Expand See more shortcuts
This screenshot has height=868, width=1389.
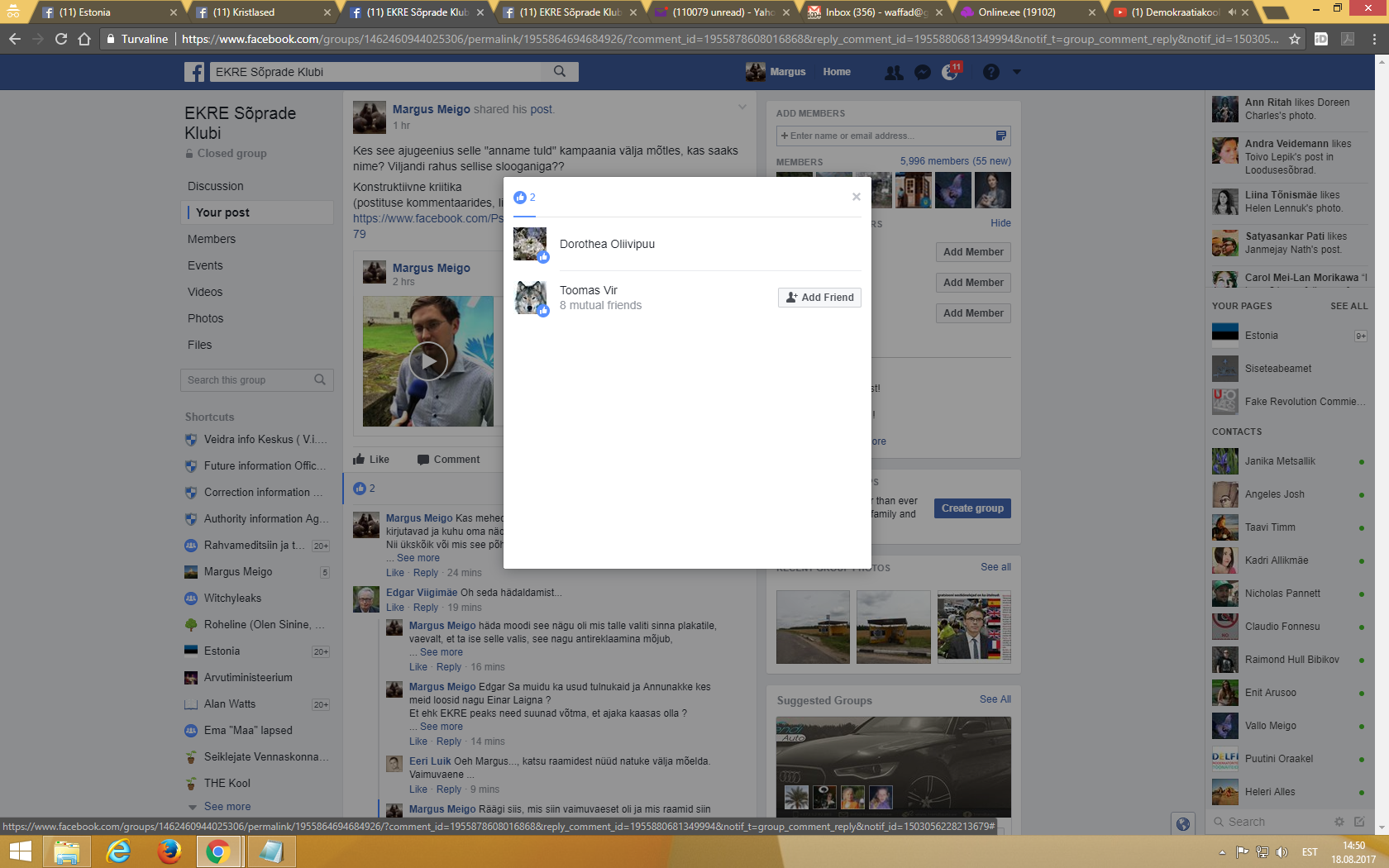point(227,807)
